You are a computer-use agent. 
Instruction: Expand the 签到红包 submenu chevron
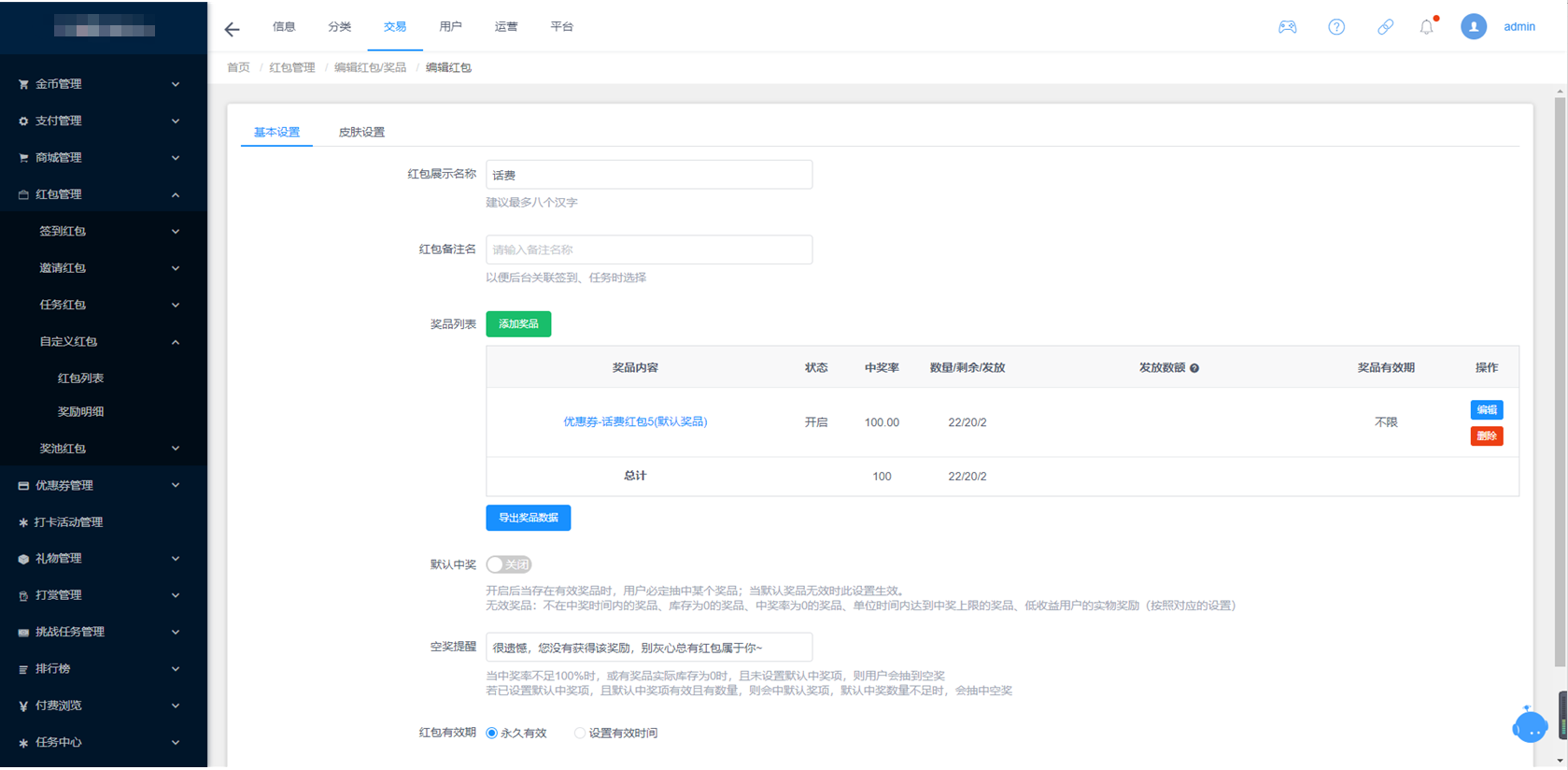(176, 231)
